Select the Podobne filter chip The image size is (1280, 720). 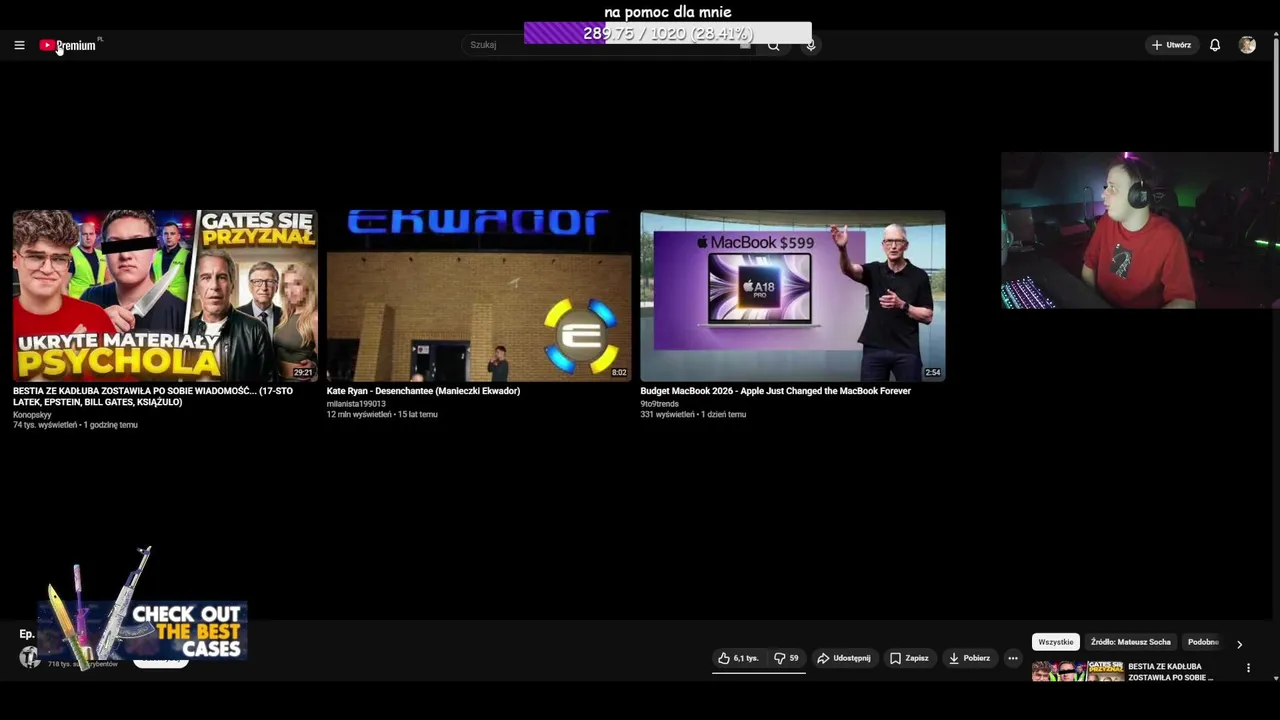click(1203, 642)
